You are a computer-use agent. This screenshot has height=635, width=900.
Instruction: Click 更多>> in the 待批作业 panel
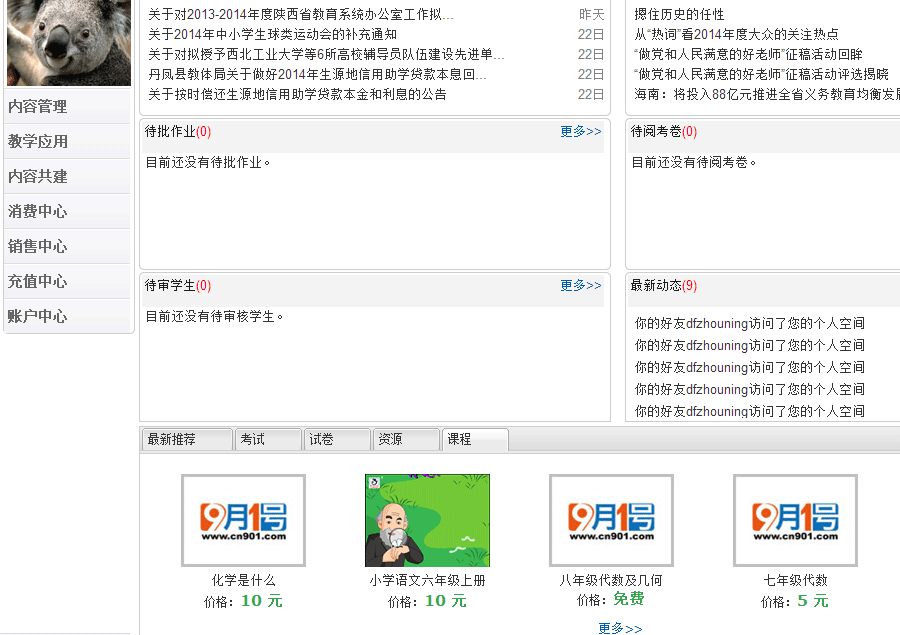click(581, 131)
